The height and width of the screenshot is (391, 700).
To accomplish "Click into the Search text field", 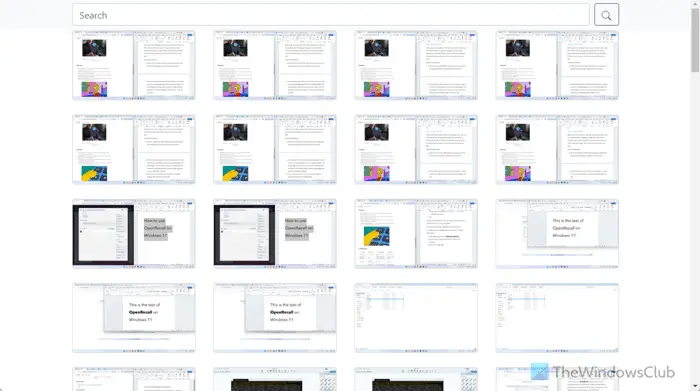I will (331, 15).
